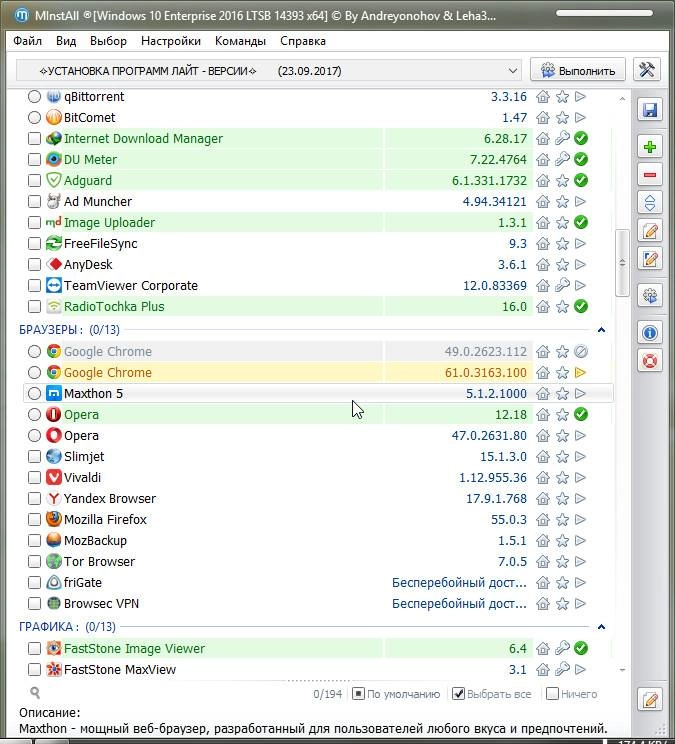This screenshot has width=675, height=744.
Task: Click the key icon in TeamViewer Corporate row
Action: [x=562, y=286]
